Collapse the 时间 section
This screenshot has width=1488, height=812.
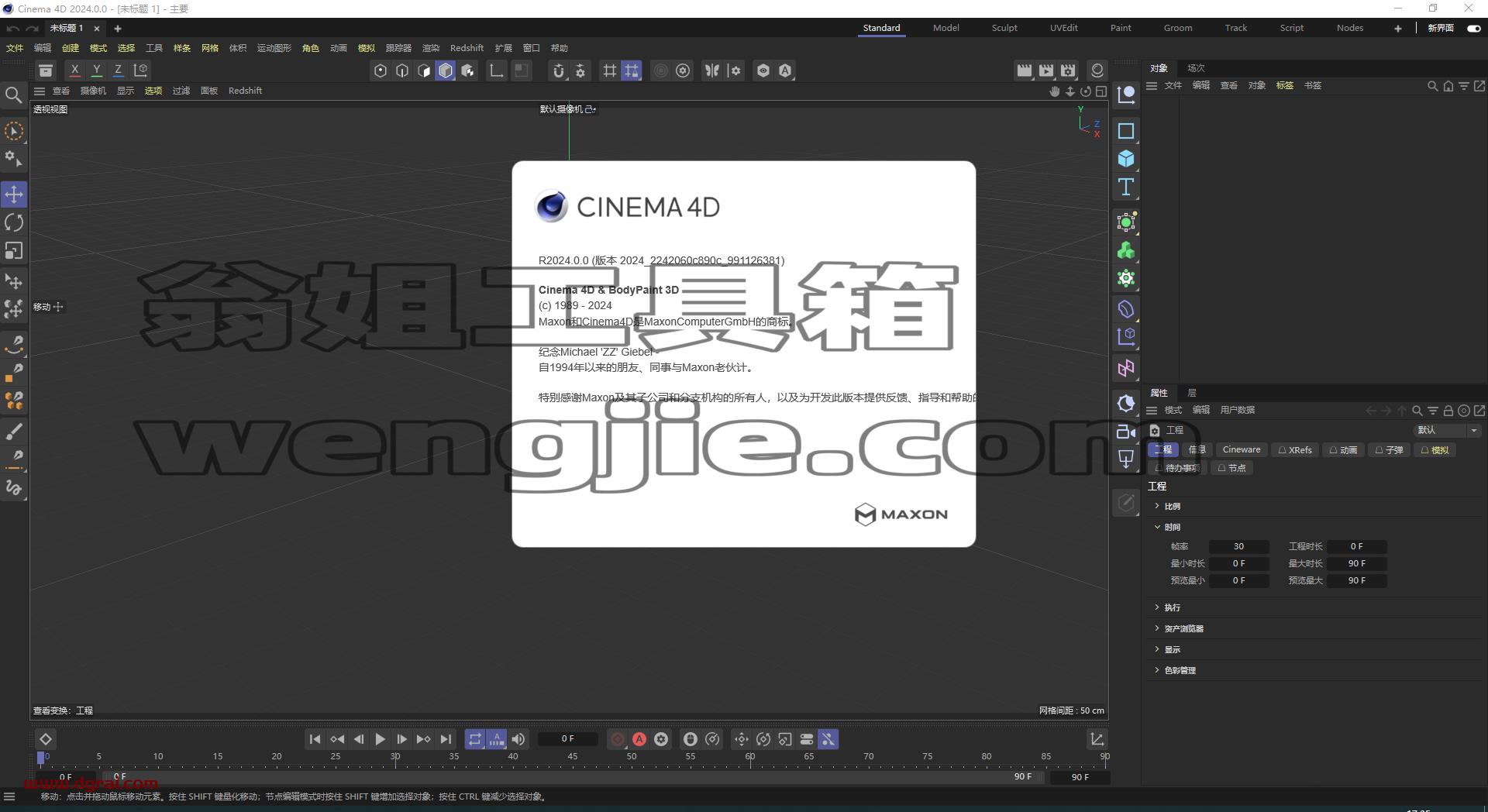pyautogui.click(x=1172, y=527)
